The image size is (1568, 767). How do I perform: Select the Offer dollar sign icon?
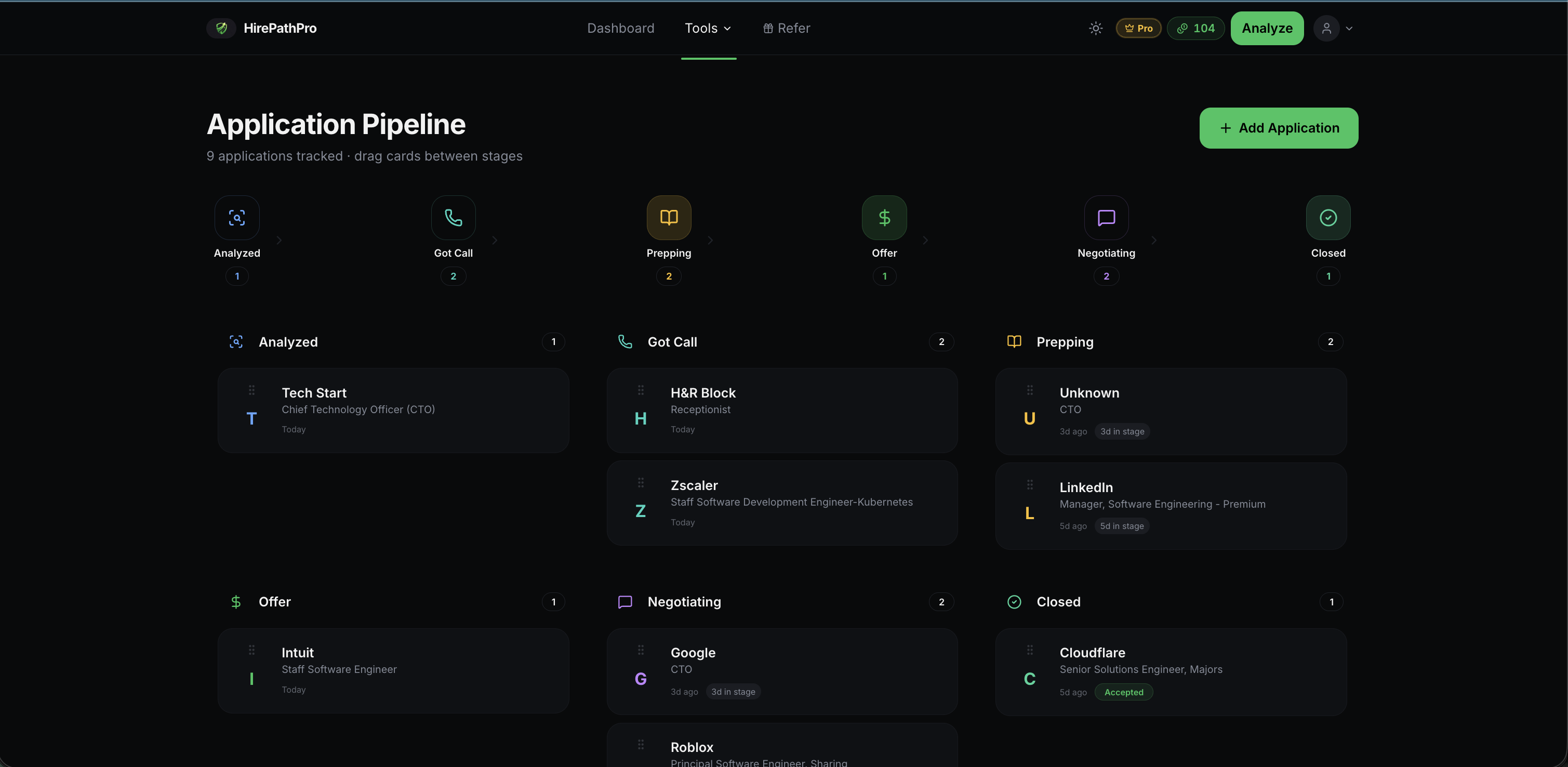click(x=884, y=217)
